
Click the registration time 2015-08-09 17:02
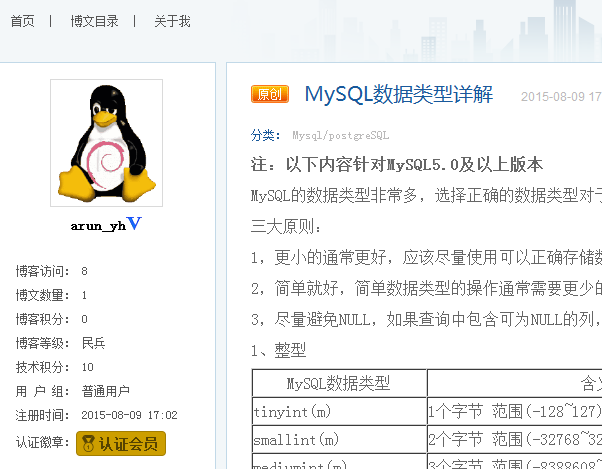[x=129, y=415]
